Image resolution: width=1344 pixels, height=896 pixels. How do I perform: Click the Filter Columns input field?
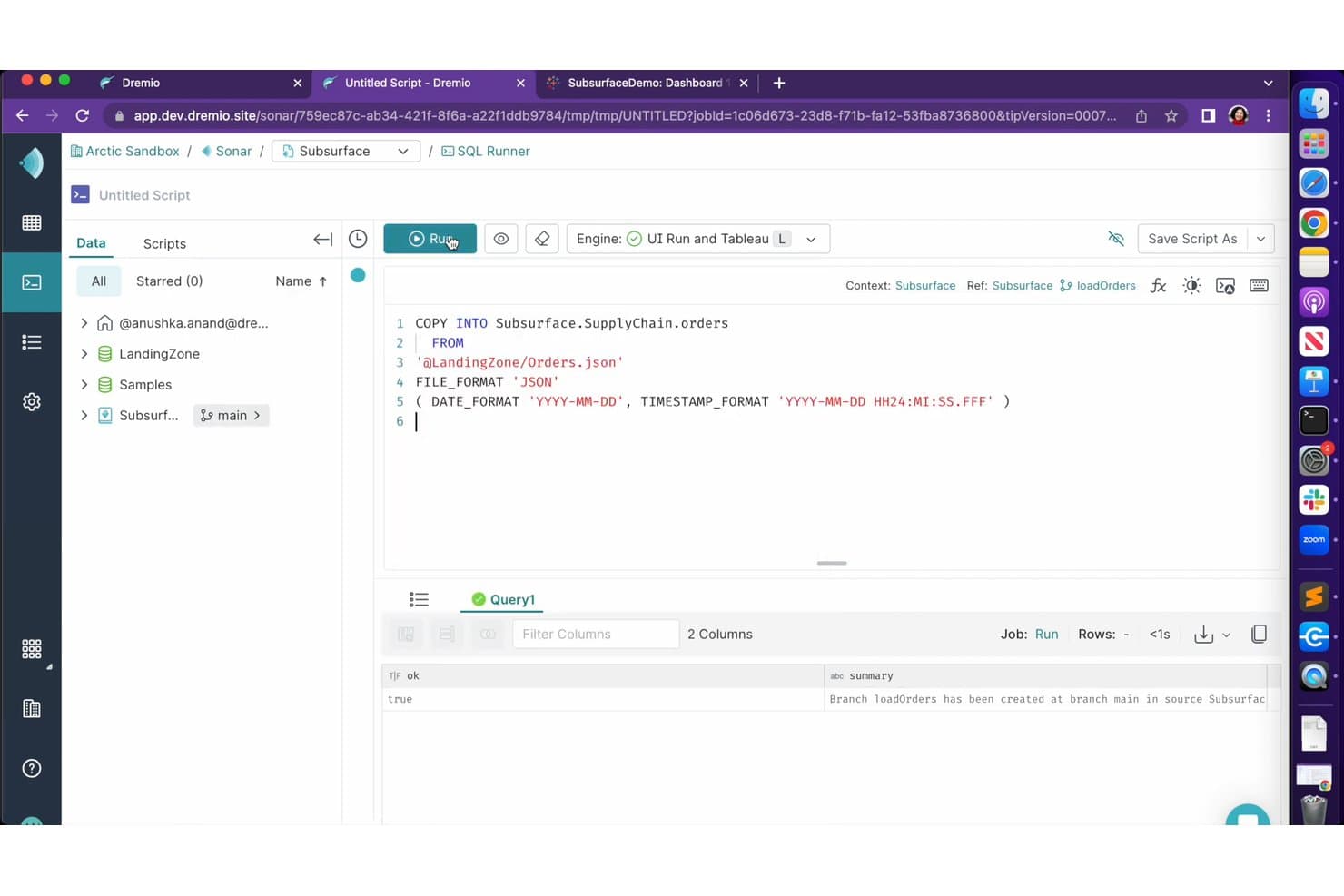pos(596,635)
